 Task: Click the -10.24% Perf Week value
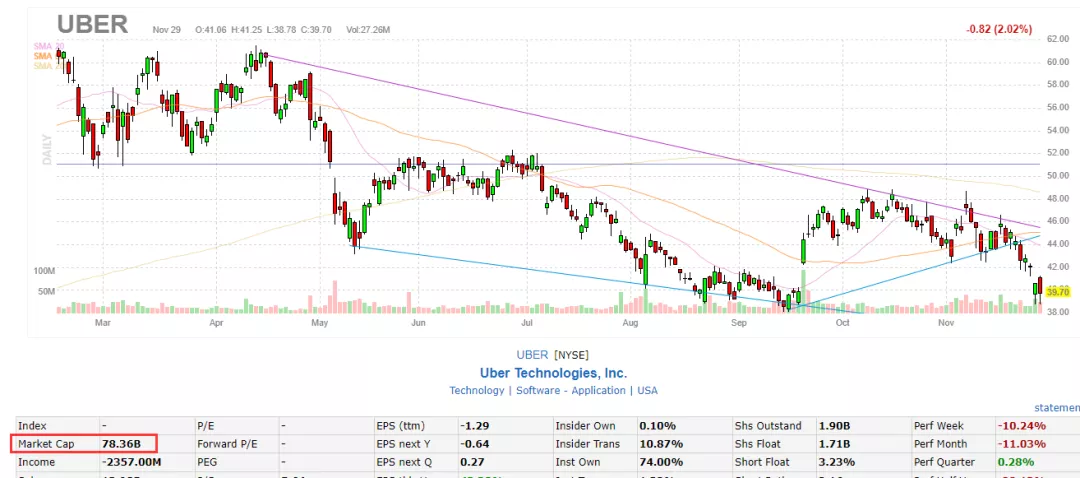point(1021,426)
